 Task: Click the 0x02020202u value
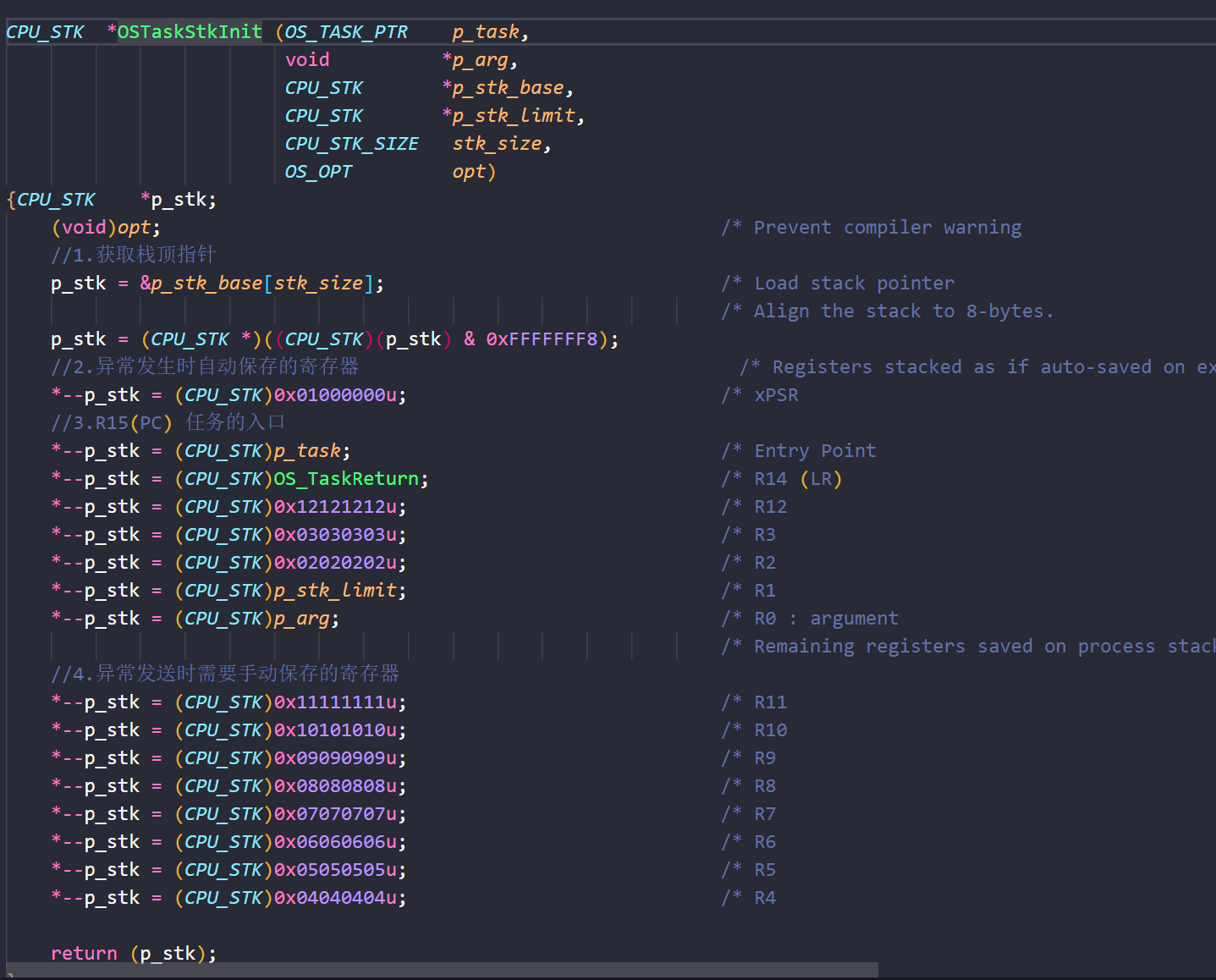[x=335, y=563]
